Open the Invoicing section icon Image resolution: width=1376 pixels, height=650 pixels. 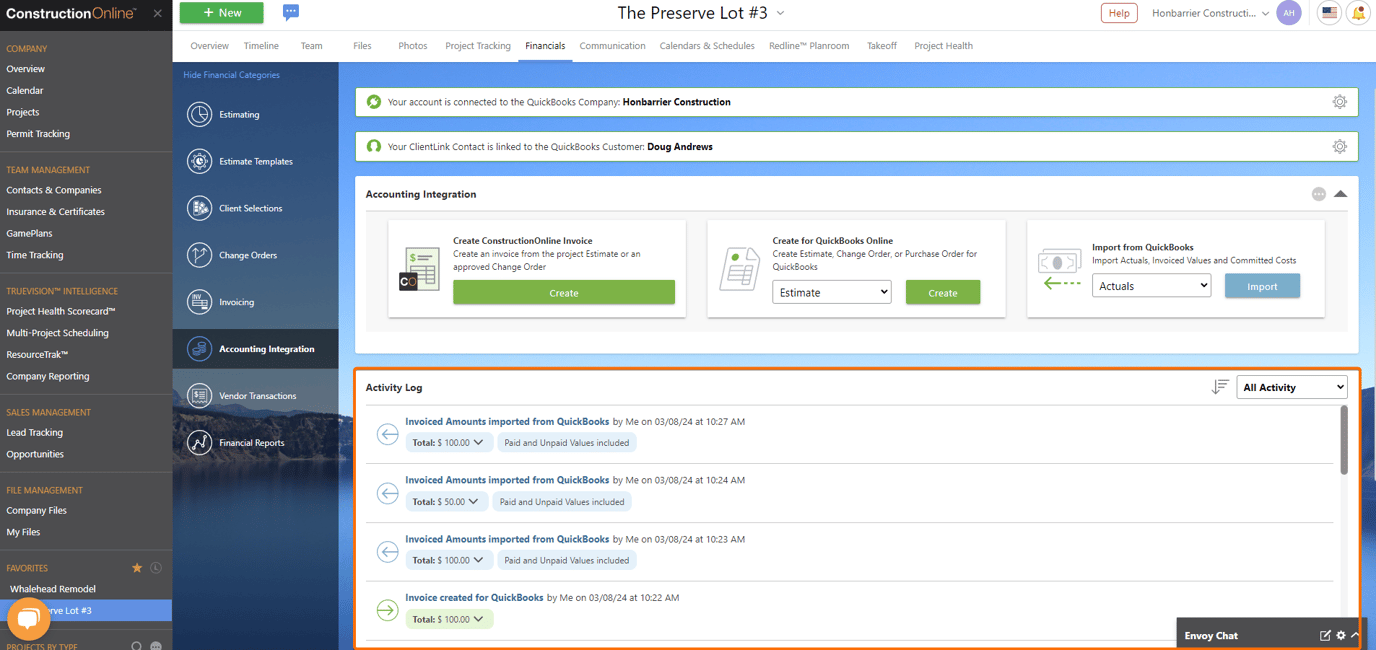click(201, 301)
